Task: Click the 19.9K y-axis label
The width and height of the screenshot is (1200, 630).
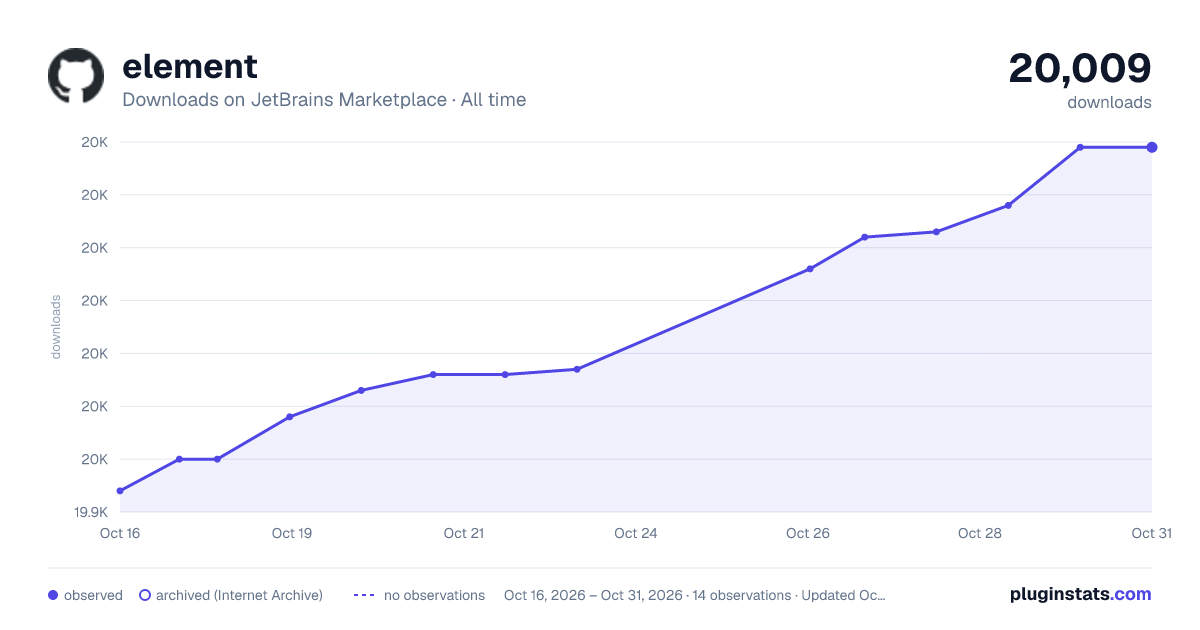Action: click(x=91, y=513)
